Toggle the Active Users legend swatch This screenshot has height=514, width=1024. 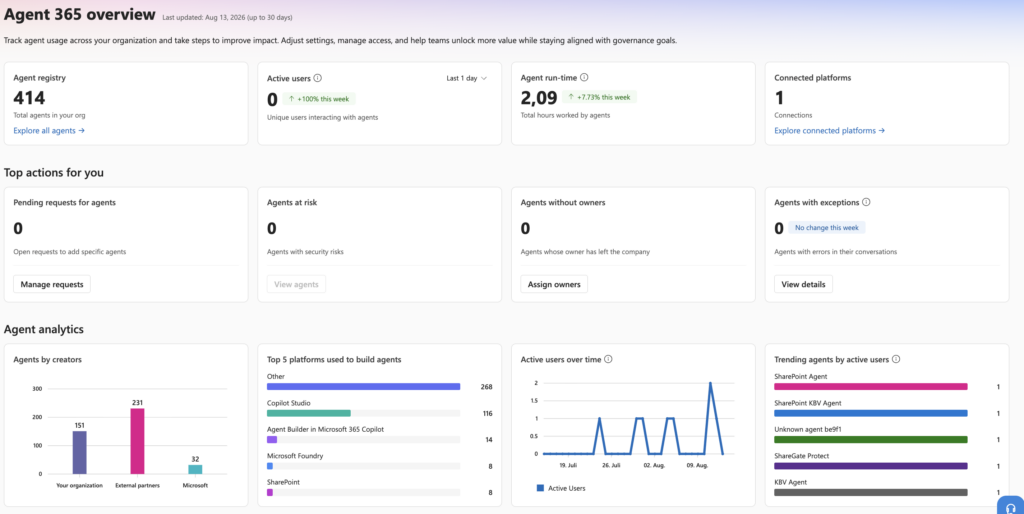(540, 488)
